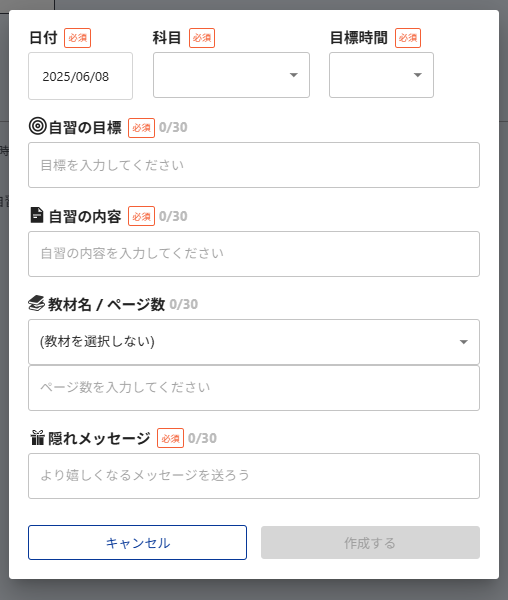Focus the 目標を入力してください field

tap(254, 165)
